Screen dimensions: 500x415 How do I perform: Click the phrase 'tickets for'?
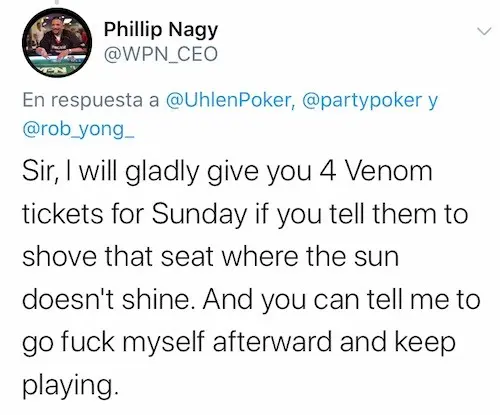(x=85, y=214)
